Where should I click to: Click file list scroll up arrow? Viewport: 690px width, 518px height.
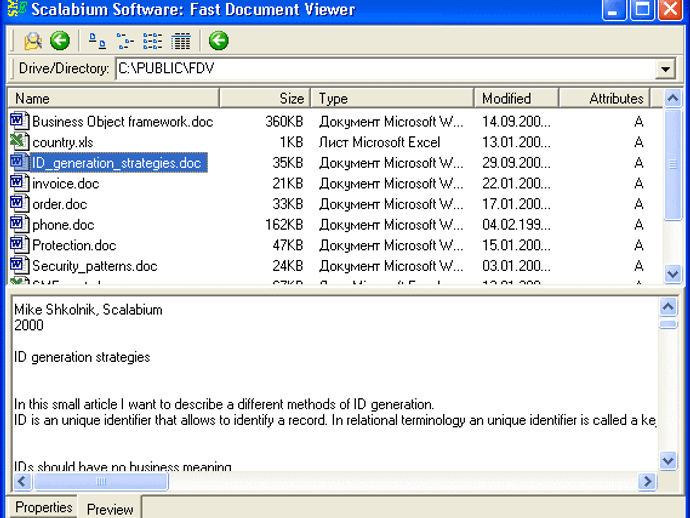click(672, 98)
